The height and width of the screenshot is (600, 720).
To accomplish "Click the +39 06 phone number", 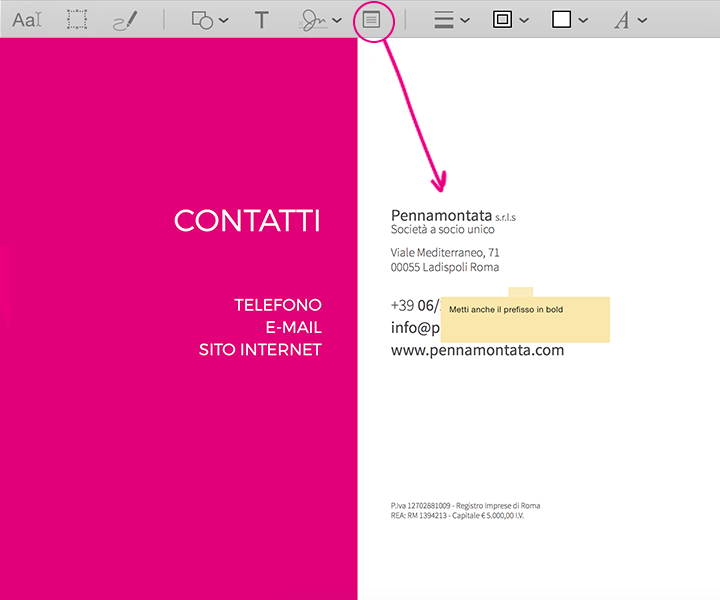I will (416, 305).
